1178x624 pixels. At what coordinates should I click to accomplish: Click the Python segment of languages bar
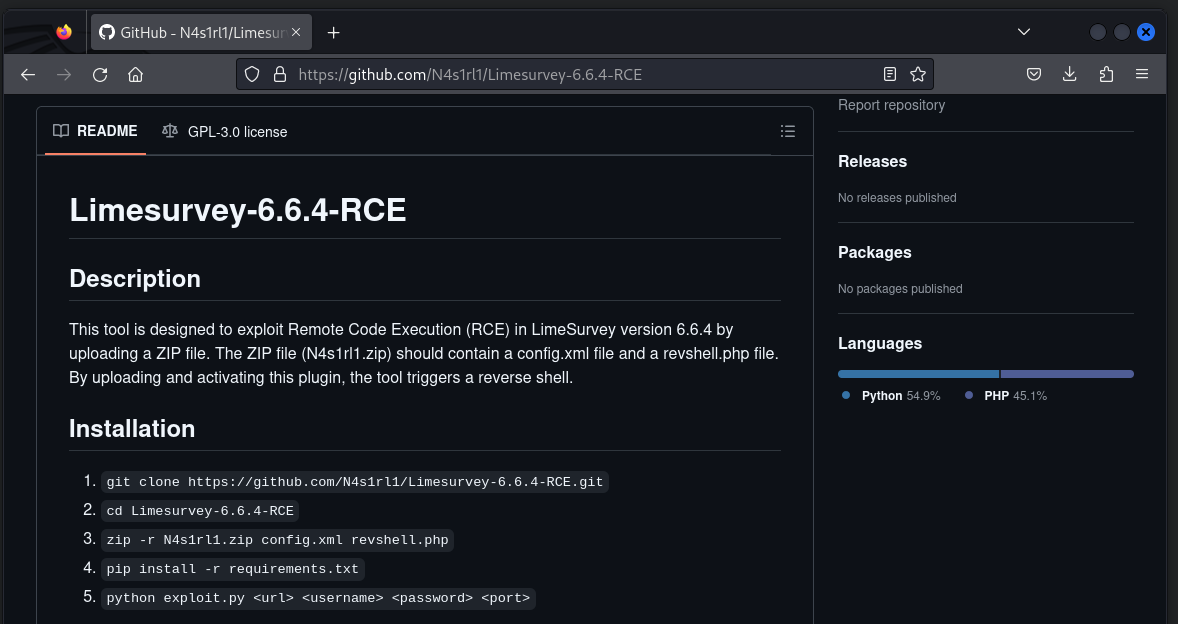pos(918,374)
